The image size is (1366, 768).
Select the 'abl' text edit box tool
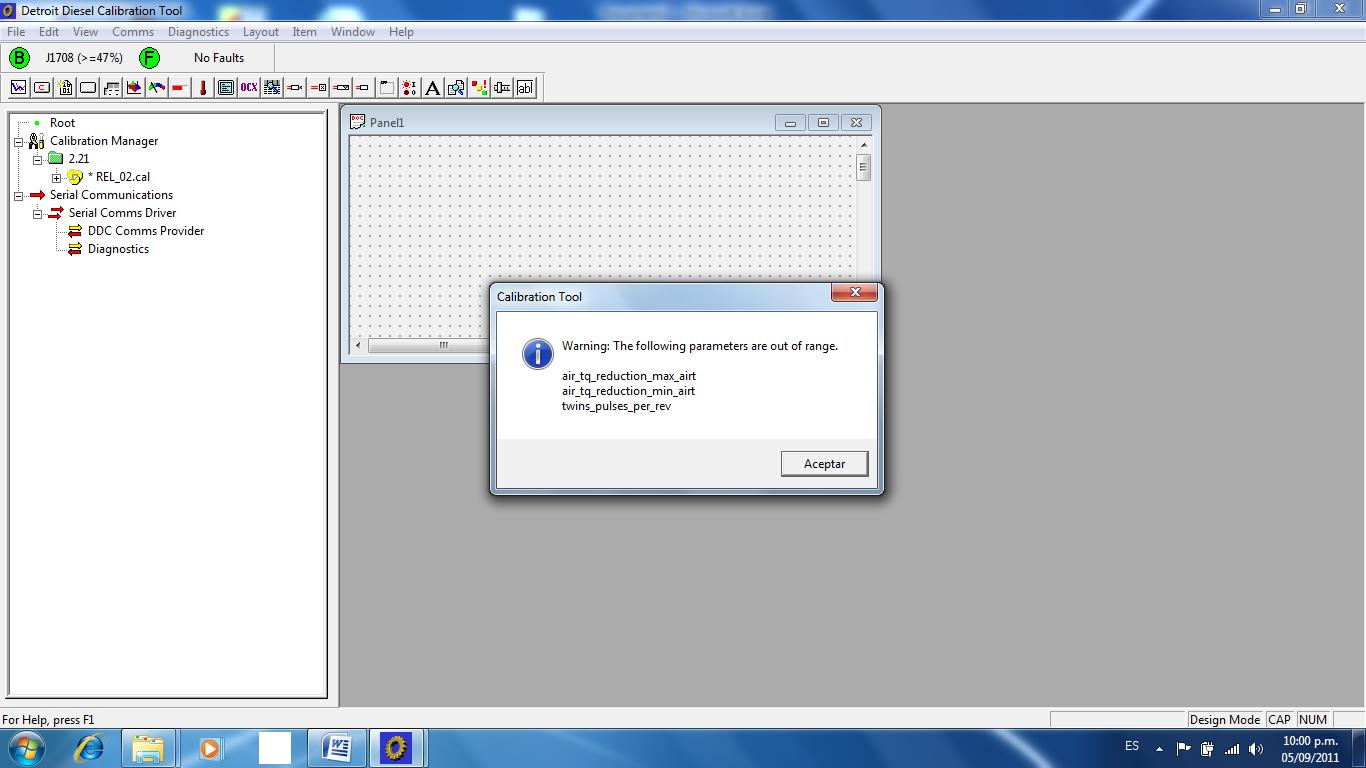point(525,88)
